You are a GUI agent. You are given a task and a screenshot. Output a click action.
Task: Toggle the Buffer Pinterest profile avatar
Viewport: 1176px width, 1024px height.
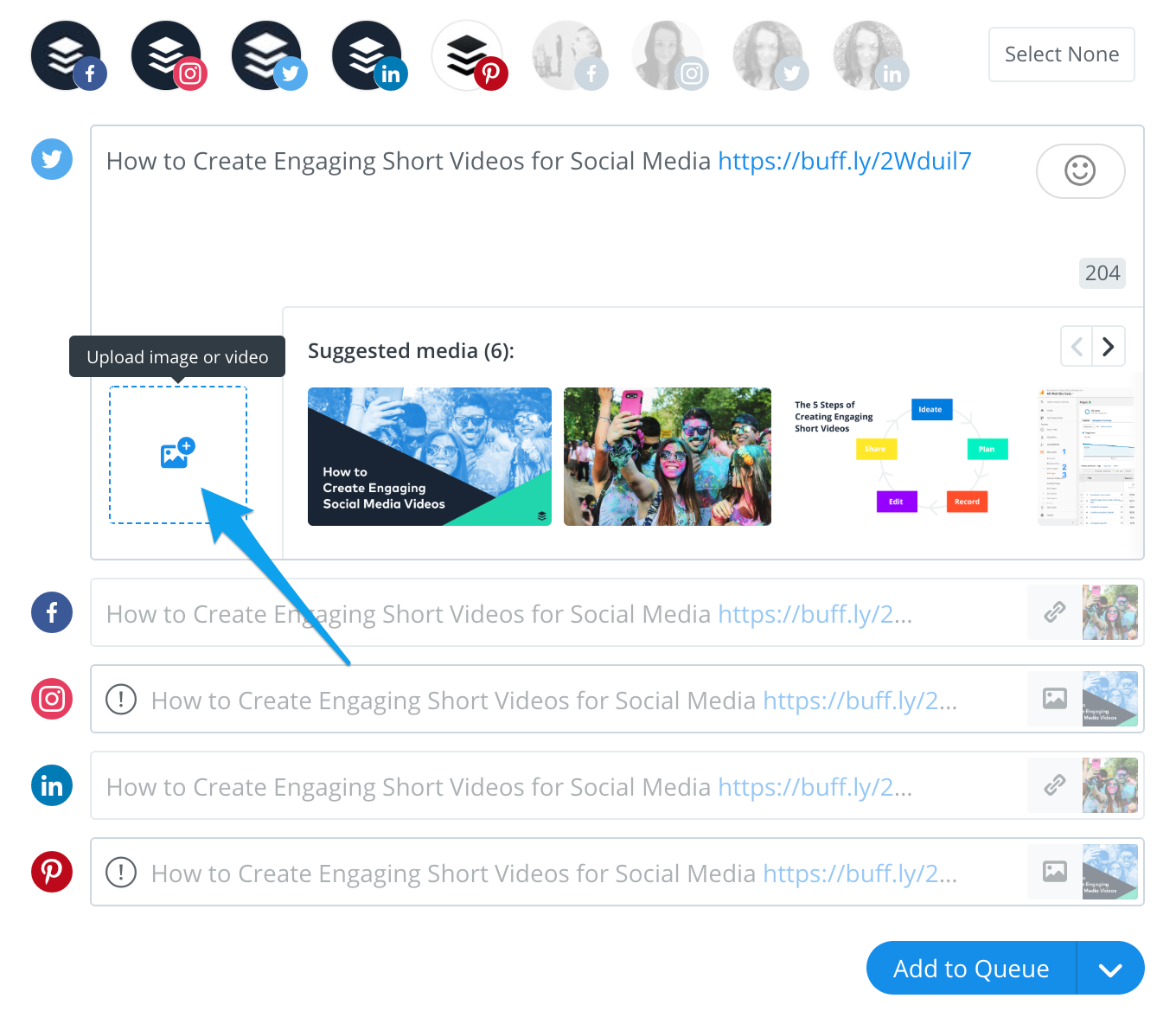[x=469, y=55]
